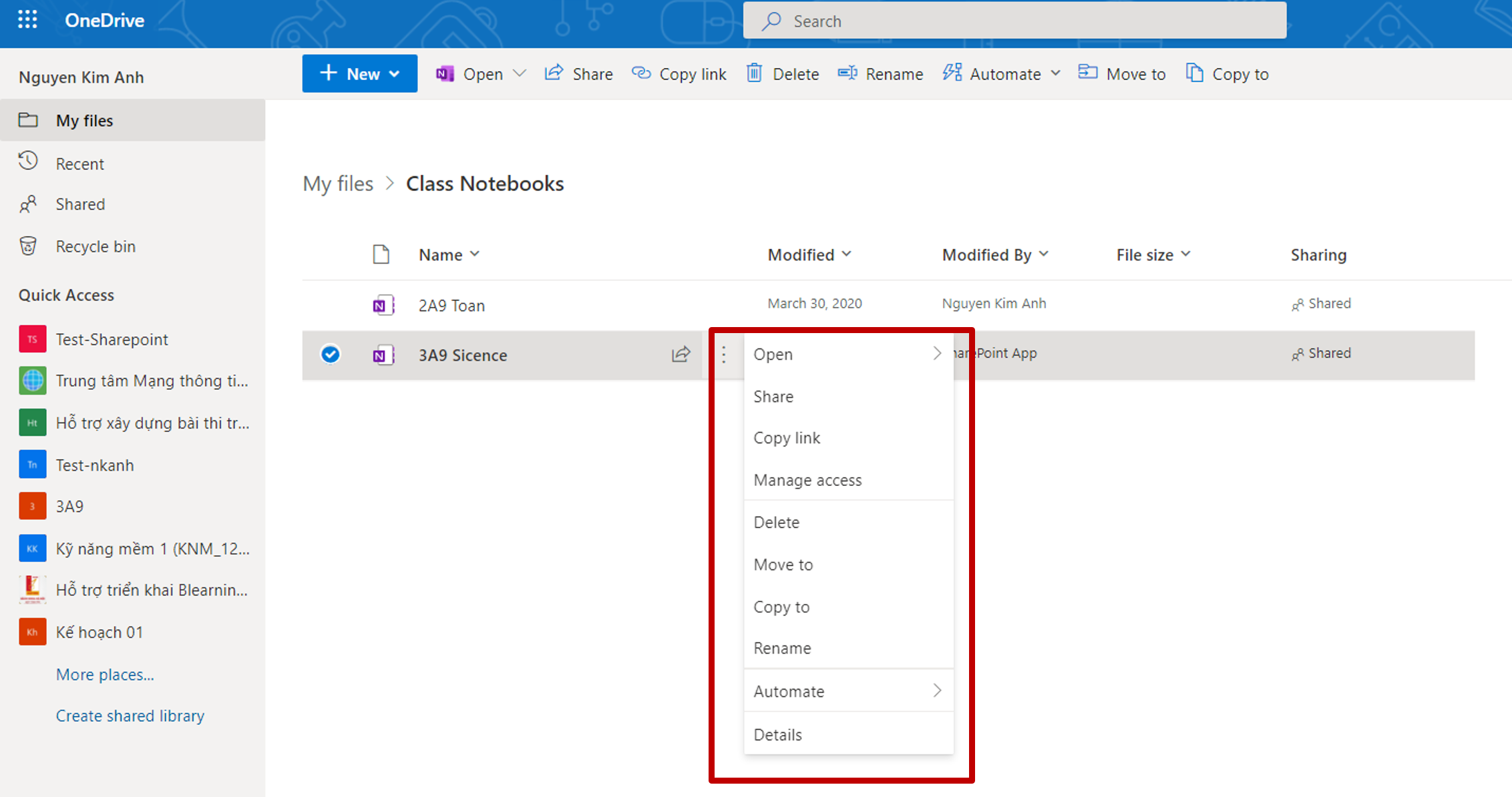
Task: Open Recycle bin in sidebar
Action: point(95,246)
